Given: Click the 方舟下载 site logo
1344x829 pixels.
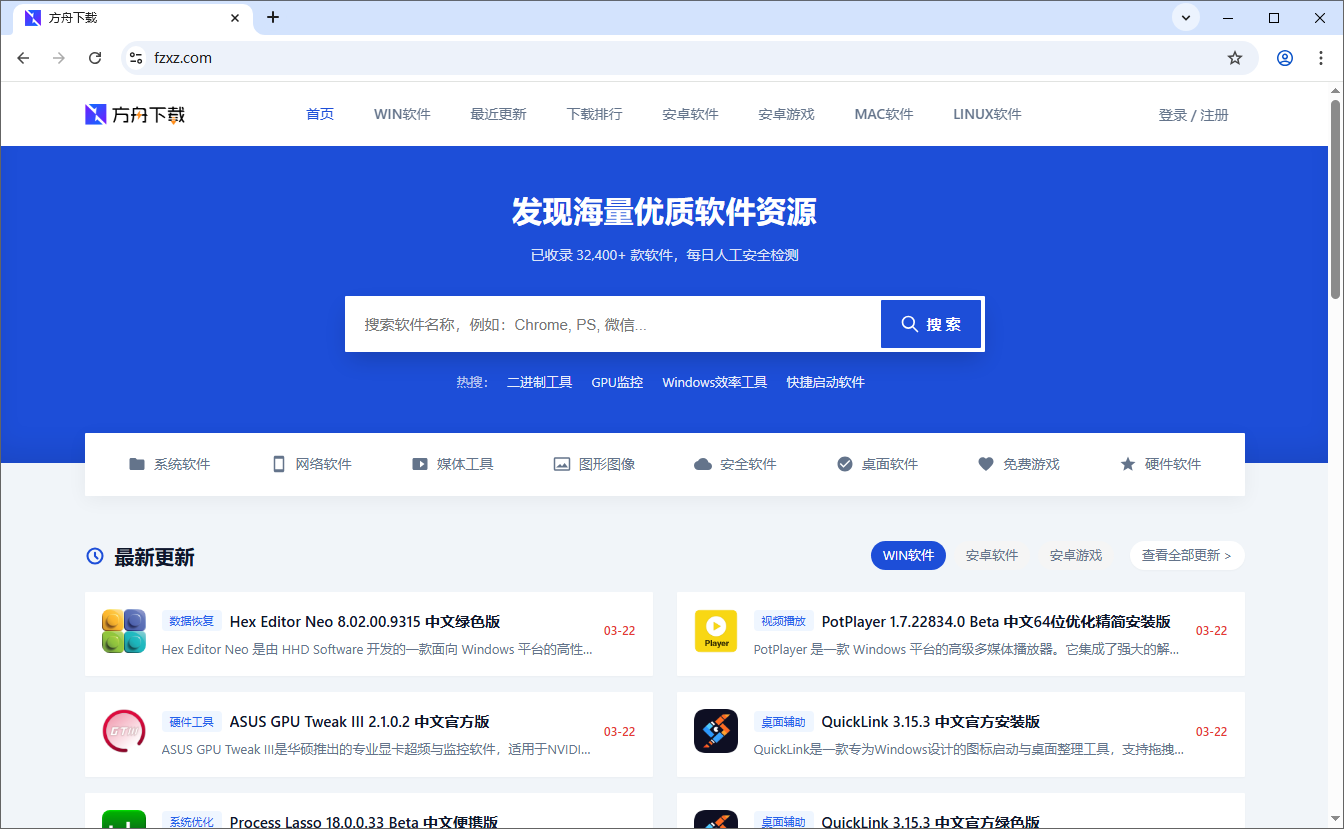Looking at the screenshot, I should [134, 113].
